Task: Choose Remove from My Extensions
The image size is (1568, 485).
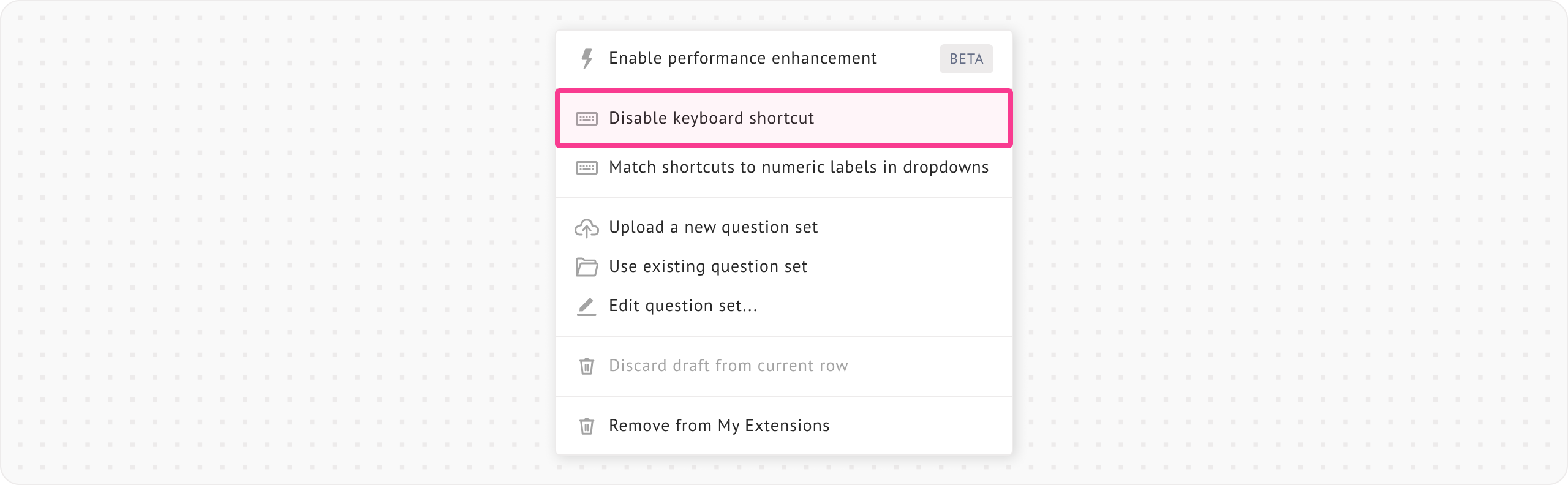Action: coord(719,426)
